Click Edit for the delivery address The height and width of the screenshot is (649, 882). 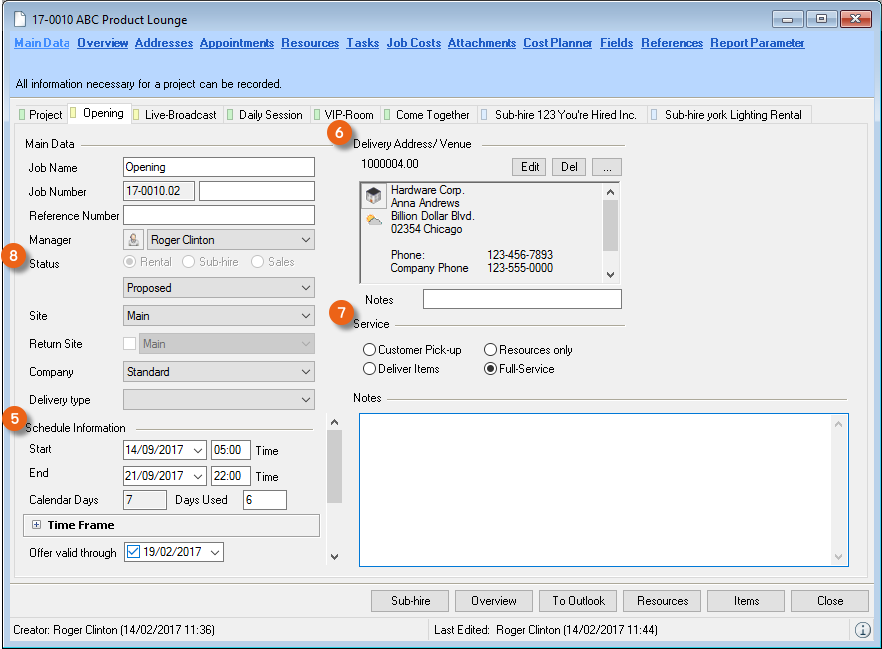[x=529, y=167]
